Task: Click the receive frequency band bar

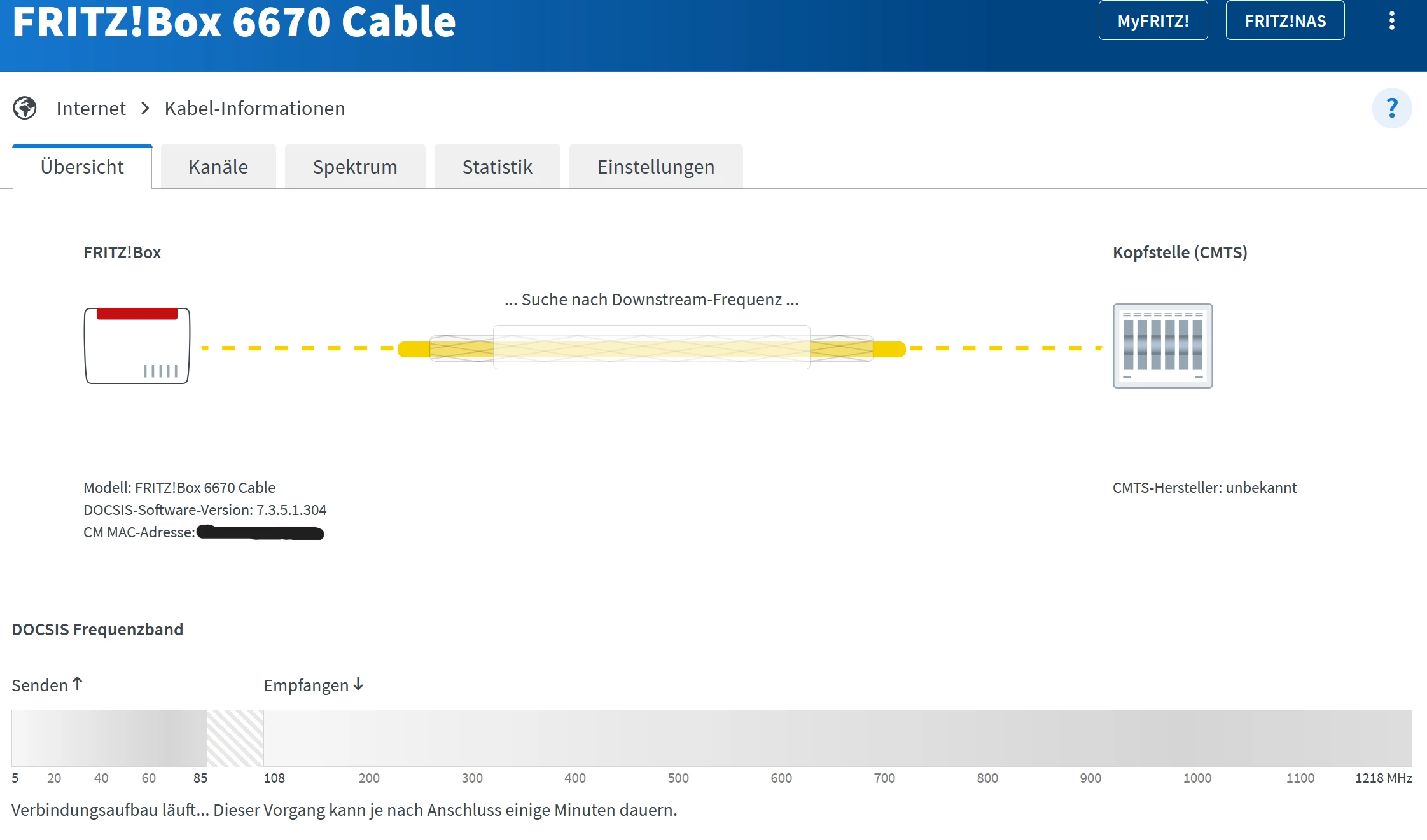Action: [x=837, y=738]
